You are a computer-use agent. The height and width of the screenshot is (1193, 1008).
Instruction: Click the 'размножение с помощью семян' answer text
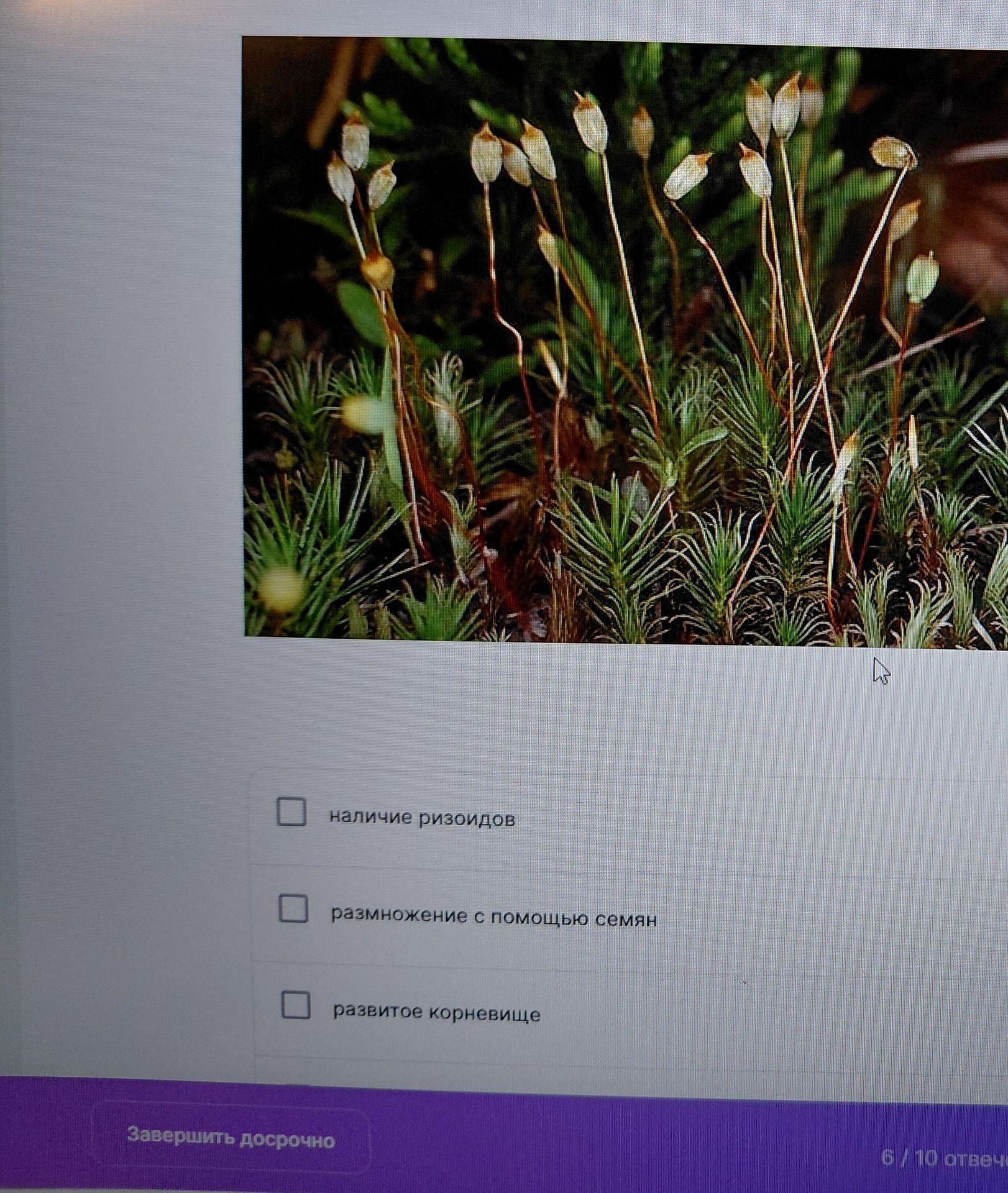point(493,916)
